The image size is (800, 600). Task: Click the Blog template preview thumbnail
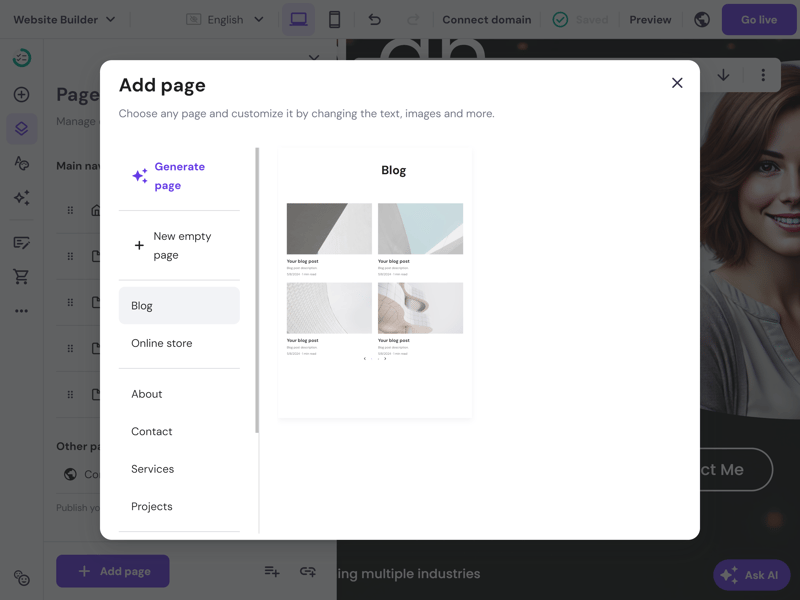pos(375,283)
